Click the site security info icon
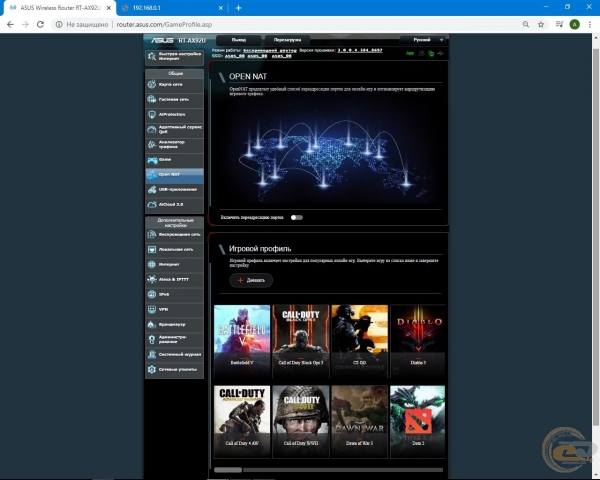 59,24
